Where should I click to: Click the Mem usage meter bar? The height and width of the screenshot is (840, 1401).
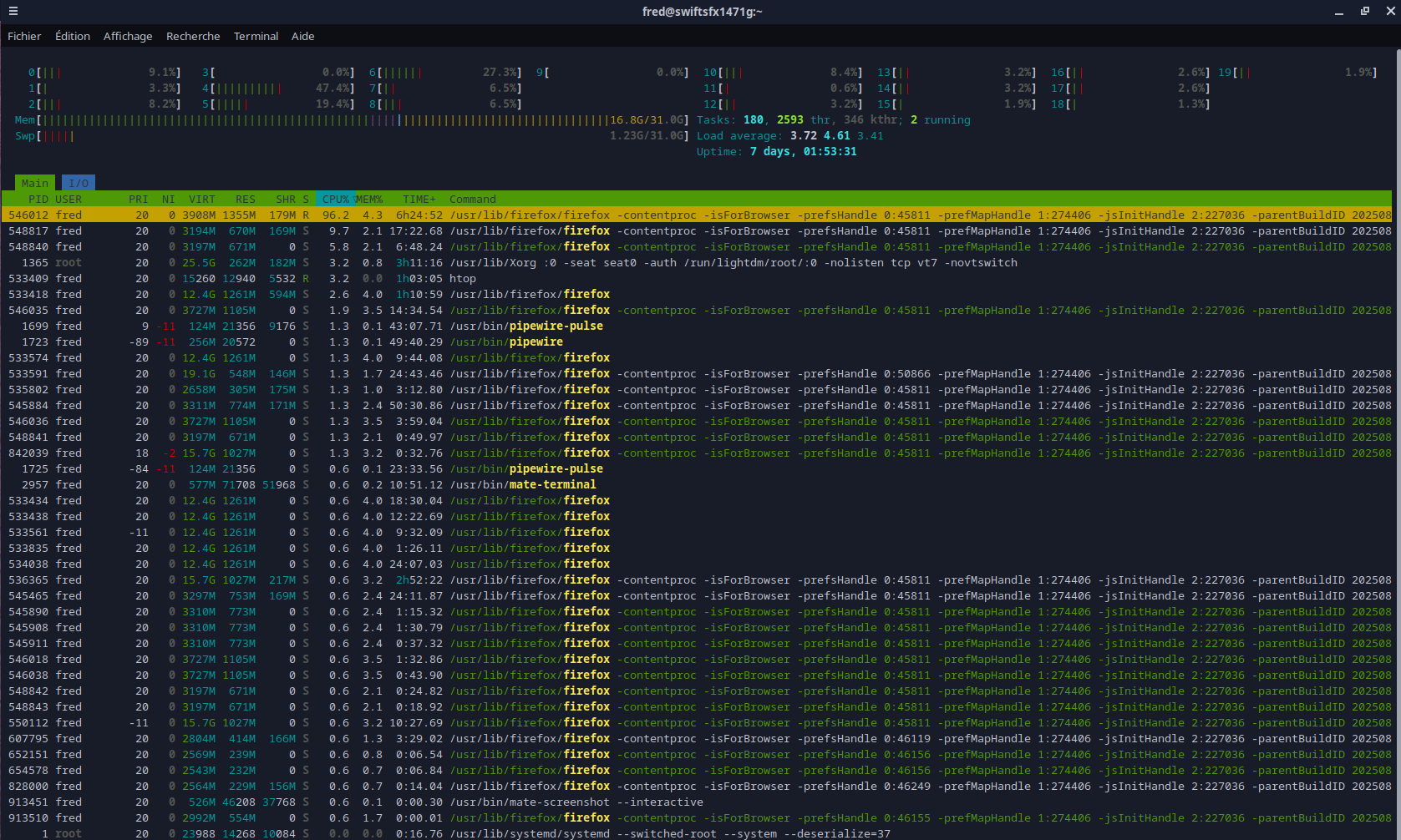[x=353, y=120]
